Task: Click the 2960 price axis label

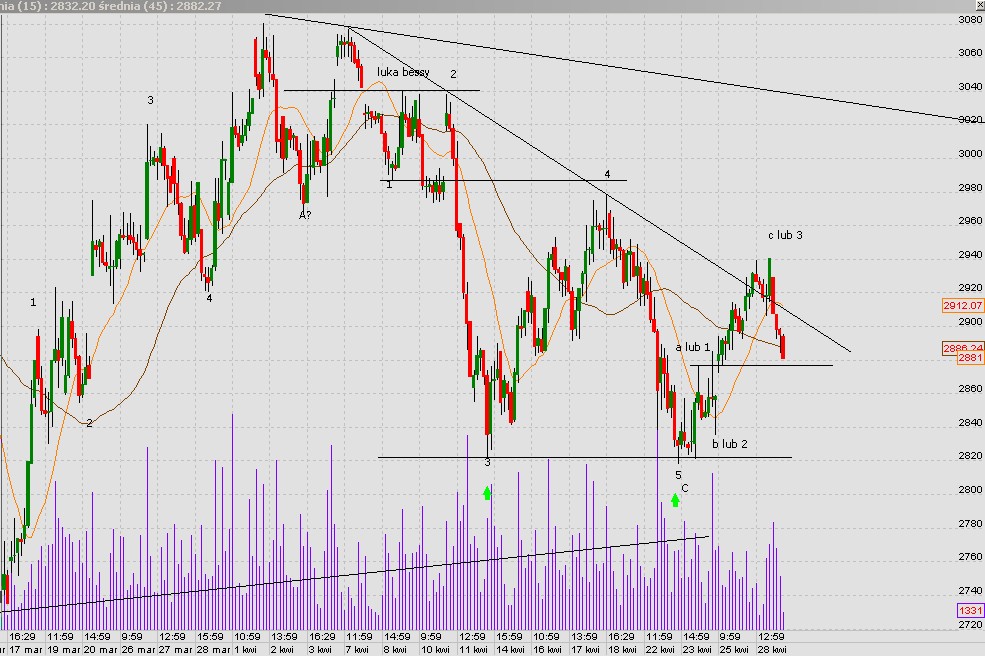Action: point(970,221)
